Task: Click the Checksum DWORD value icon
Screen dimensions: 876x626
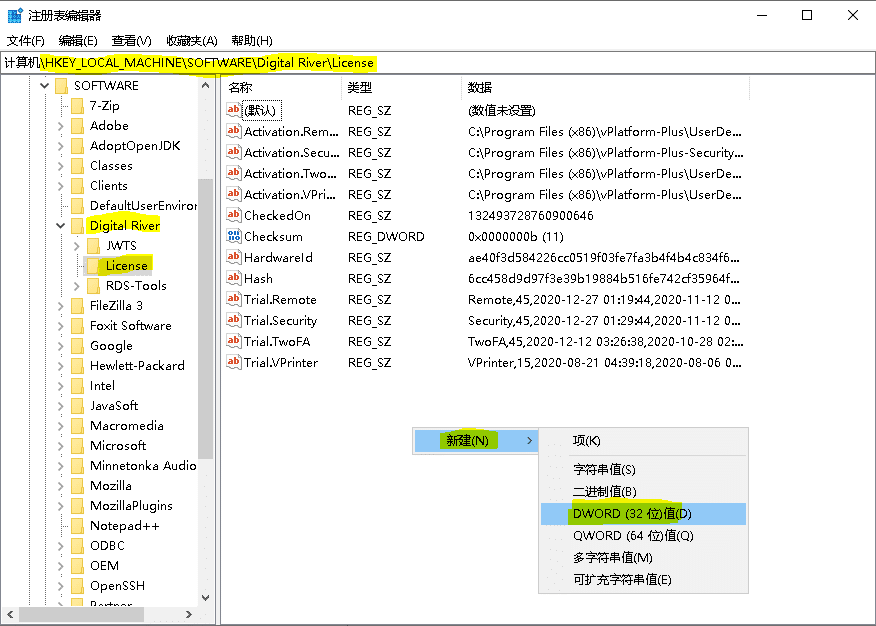Action: (x=234, y=237)
